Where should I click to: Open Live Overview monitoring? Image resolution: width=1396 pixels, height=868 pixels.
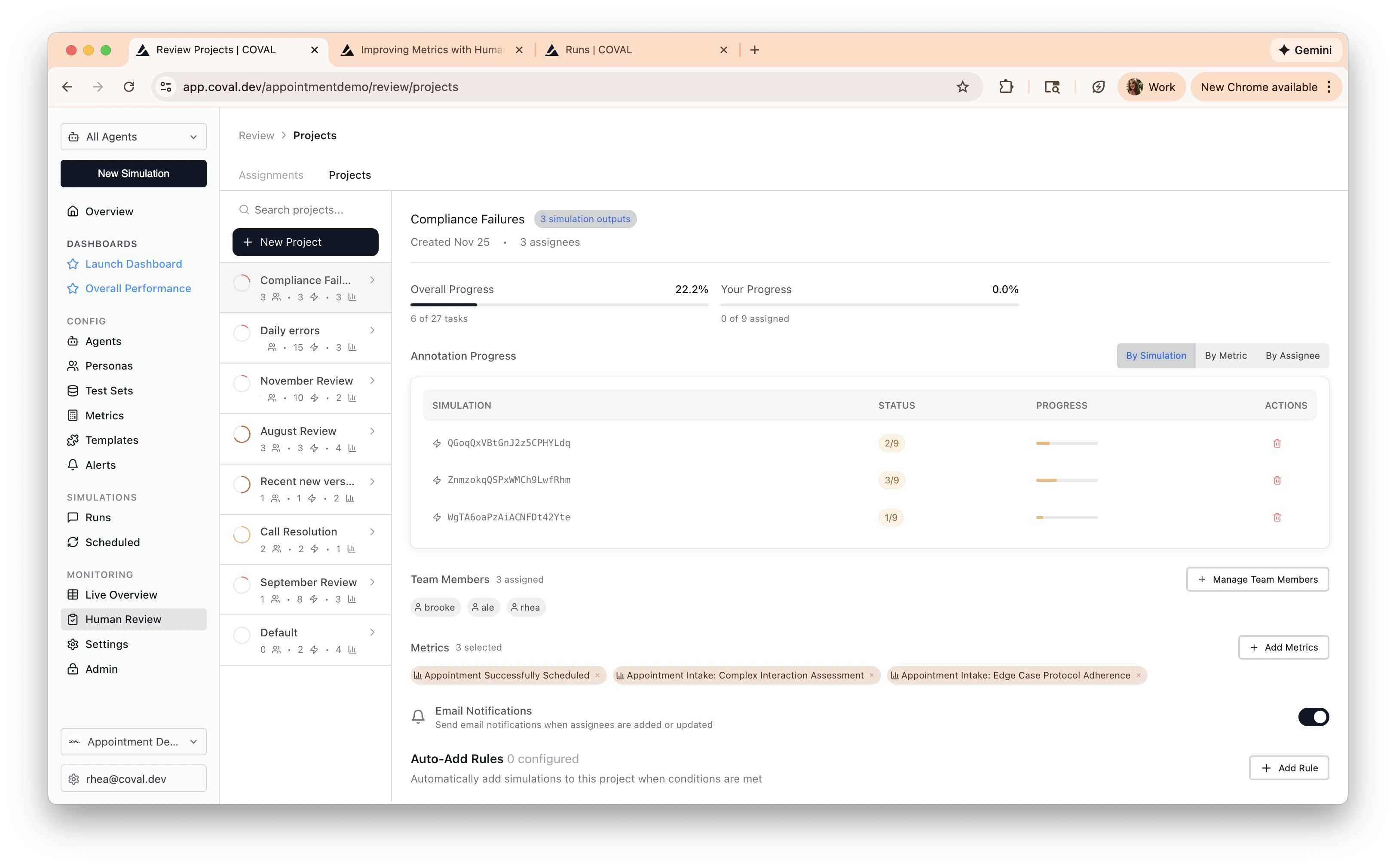coord(121,595)
